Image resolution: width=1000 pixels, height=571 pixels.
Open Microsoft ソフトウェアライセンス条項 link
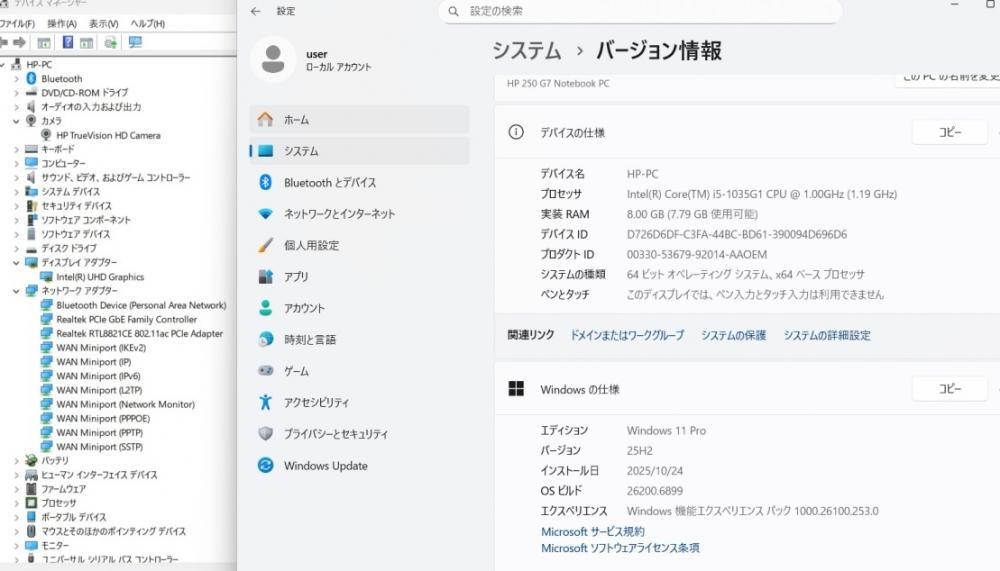[620, 548]
